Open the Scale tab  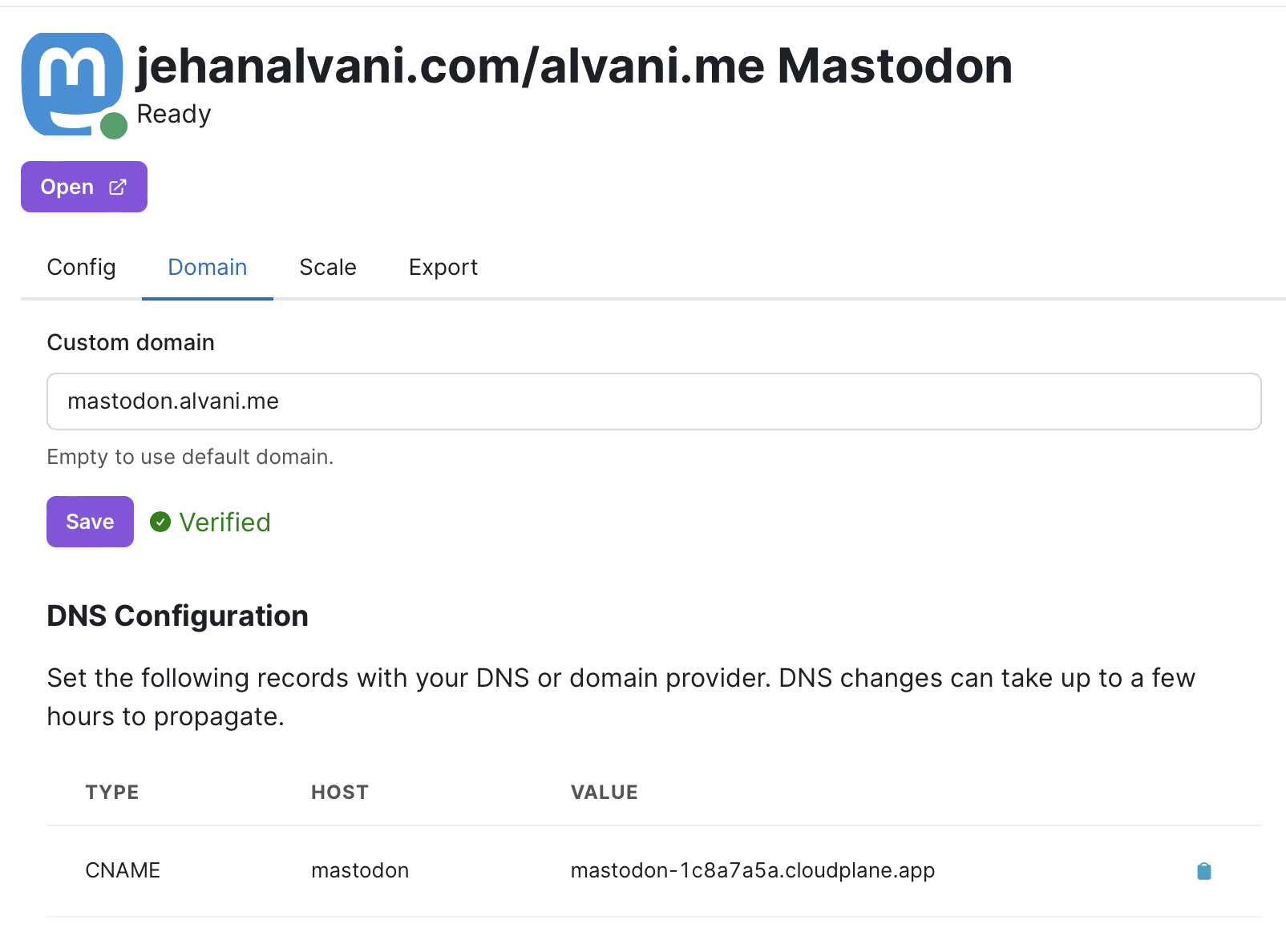pyautogui.click(x=327, y=267)
